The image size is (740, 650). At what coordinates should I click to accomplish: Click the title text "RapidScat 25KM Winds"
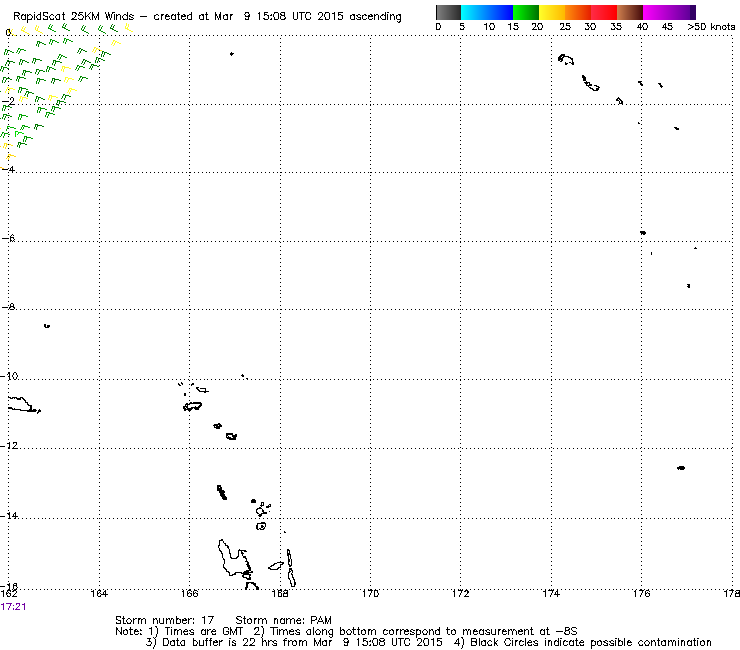[x=74, y=17]
